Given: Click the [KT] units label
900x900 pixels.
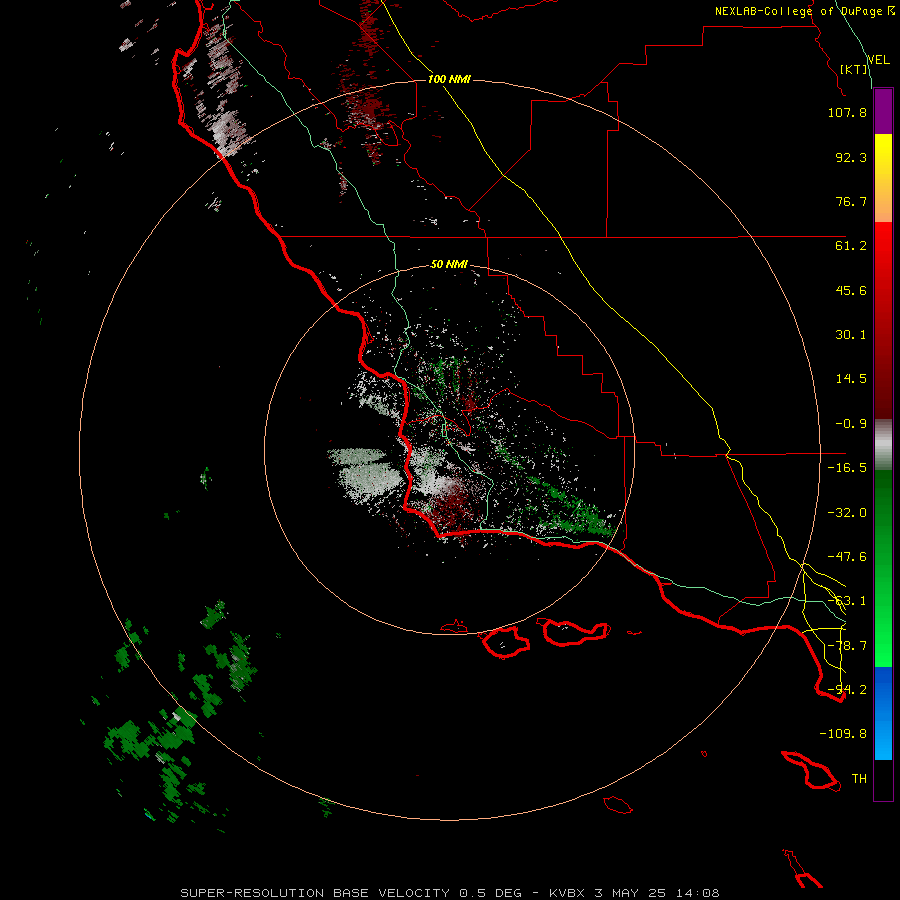Looking at the screenshot, I should [x=854, y=69].
